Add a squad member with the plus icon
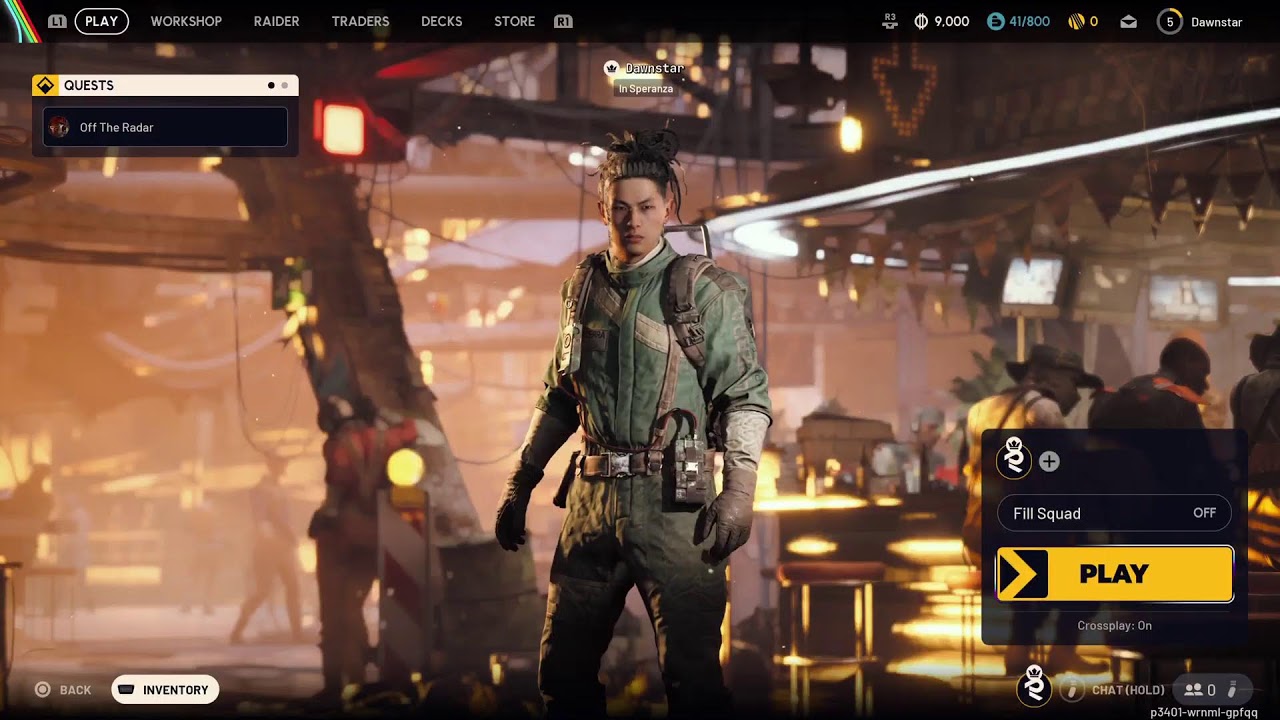This screenshot has height=720, width=1280. click(1049, 461)
